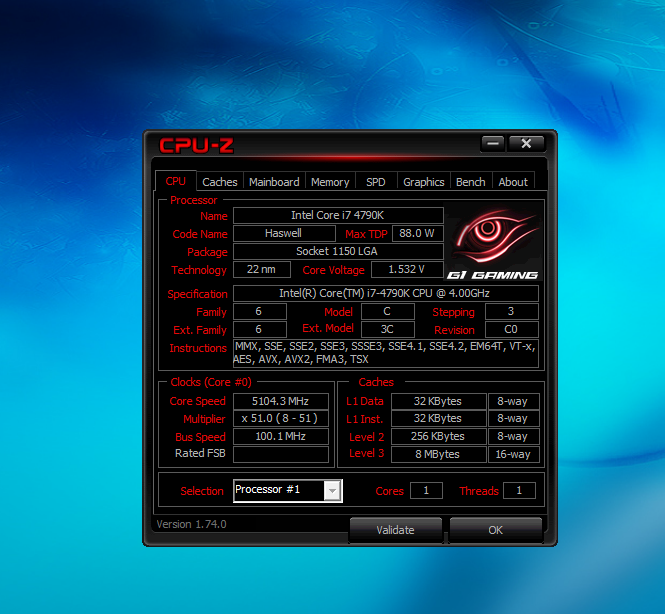Click the Validate button
The height and width of the screenshot is (614, 665).
(x=395, y=530)
